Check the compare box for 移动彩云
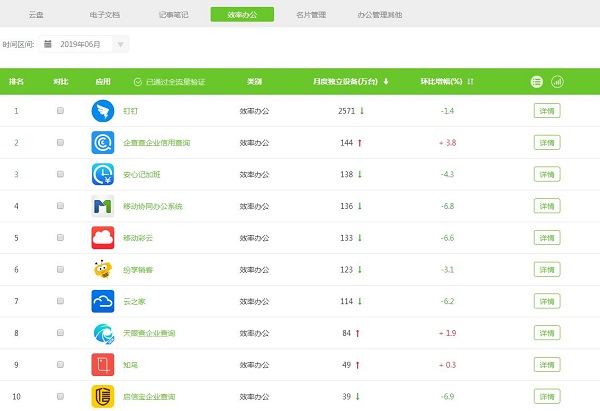Screen dimensions: 600x411 pyautogui.click(x=60, y=238)
